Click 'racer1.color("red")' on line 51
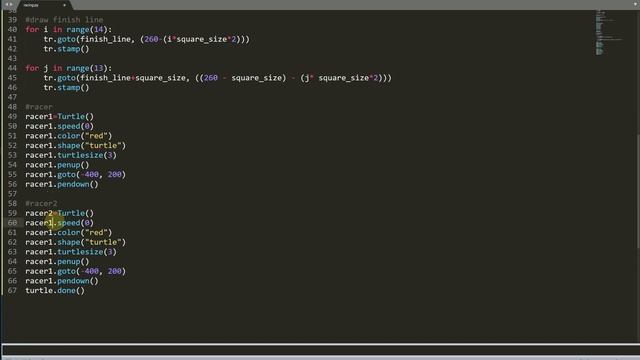The height and width of the screenshot is (360, 640). click(x=69, y=136)
